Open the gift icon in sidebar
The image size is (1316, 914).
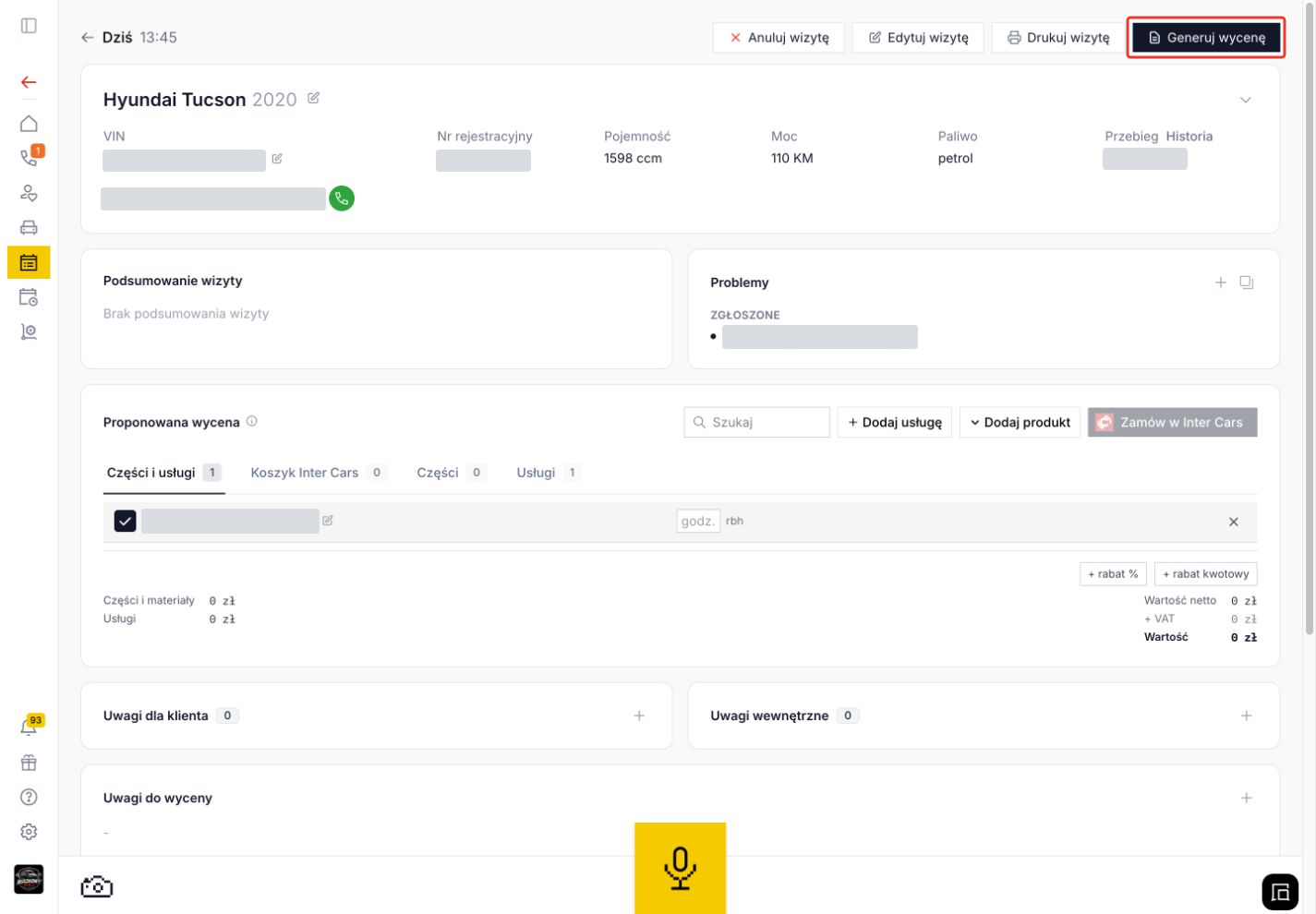click(29, 763)
